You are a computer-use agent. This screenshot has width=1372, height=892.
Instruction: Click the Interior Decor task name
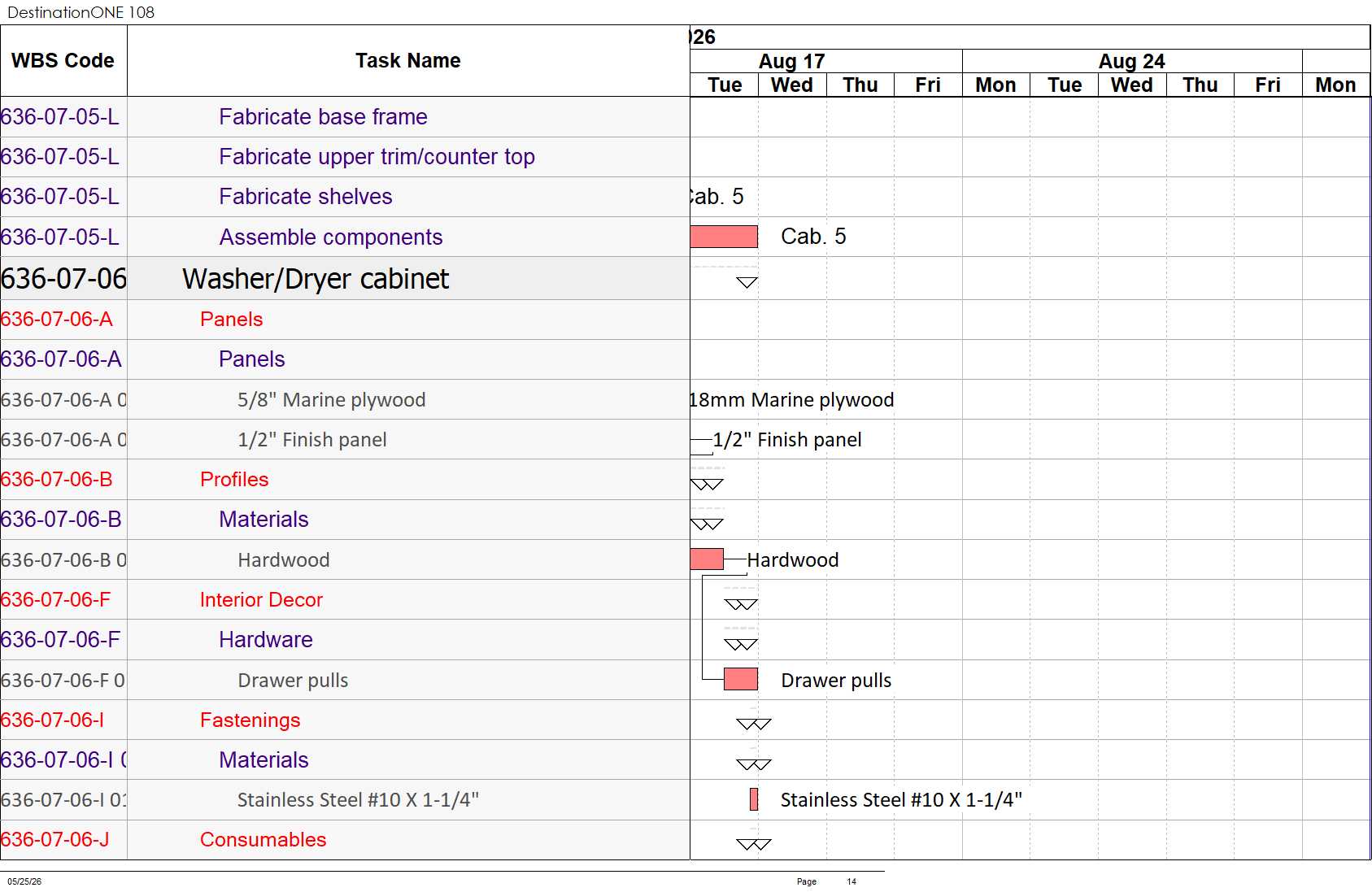point(261,600)
